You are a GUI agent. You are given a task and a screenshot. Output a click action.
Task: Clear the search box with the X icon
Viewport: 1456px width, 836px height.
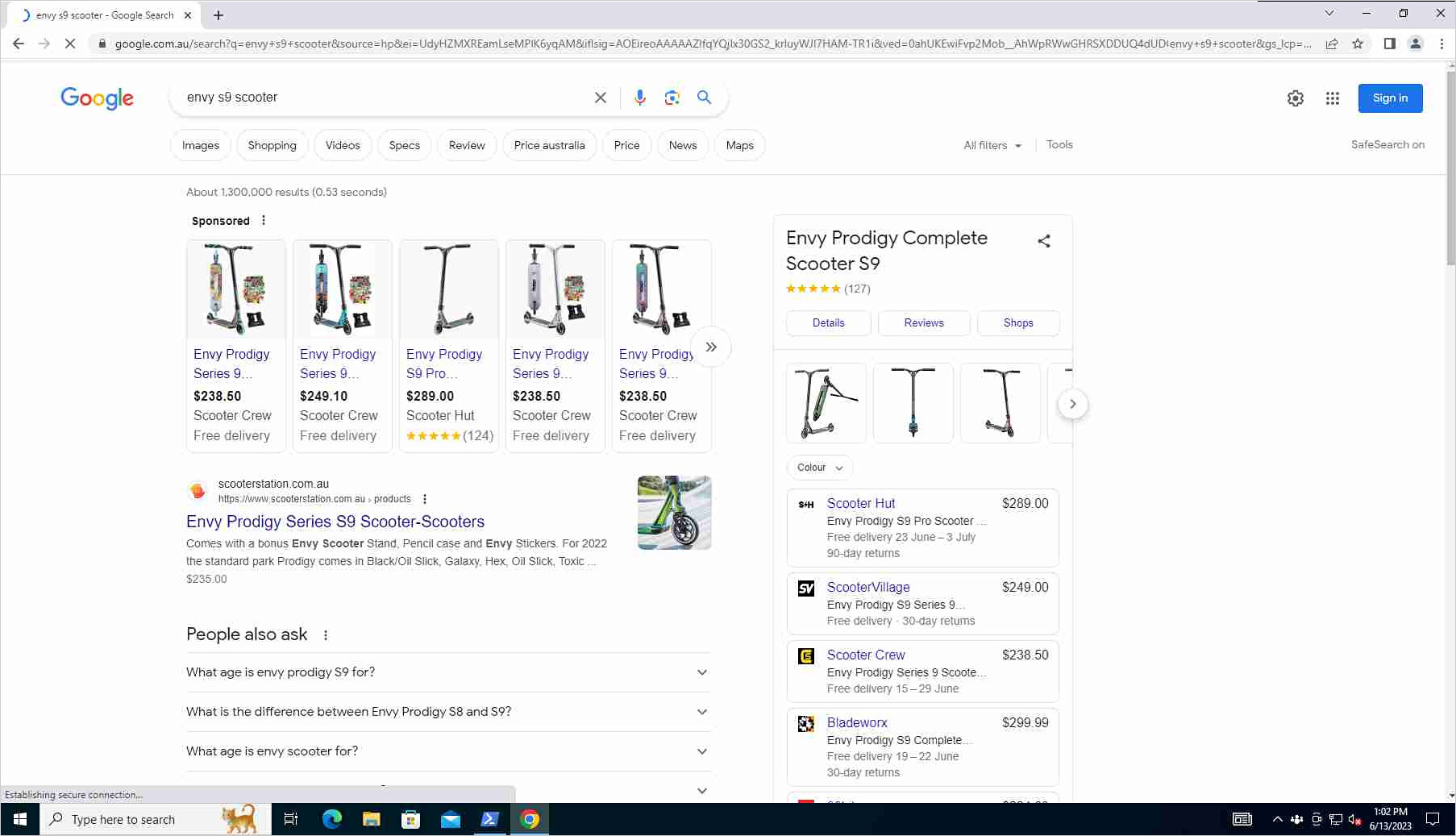(x=601, y=98)
